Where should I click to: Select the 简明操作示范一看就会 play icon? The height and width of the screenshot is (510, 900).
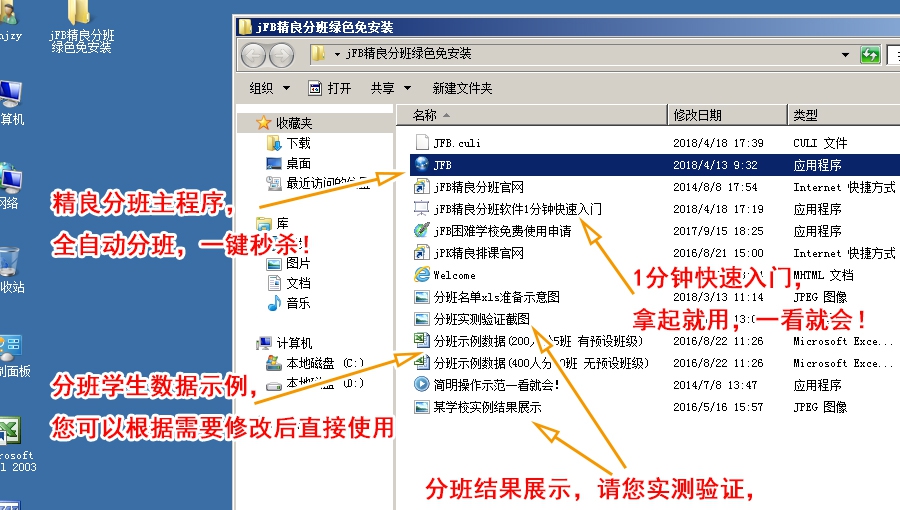(x=422, y=384)
